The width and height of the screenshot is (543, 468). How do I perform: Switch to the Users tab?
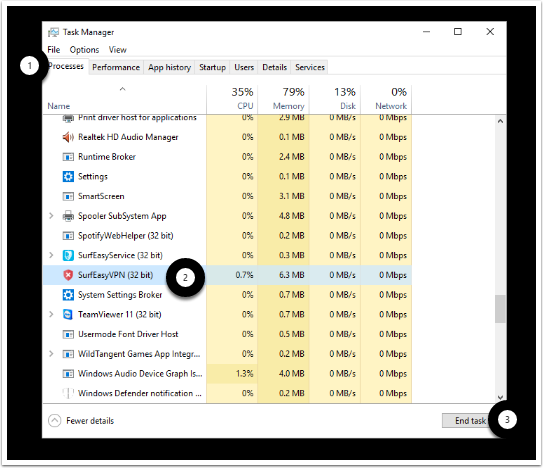[x=244, y=67]
